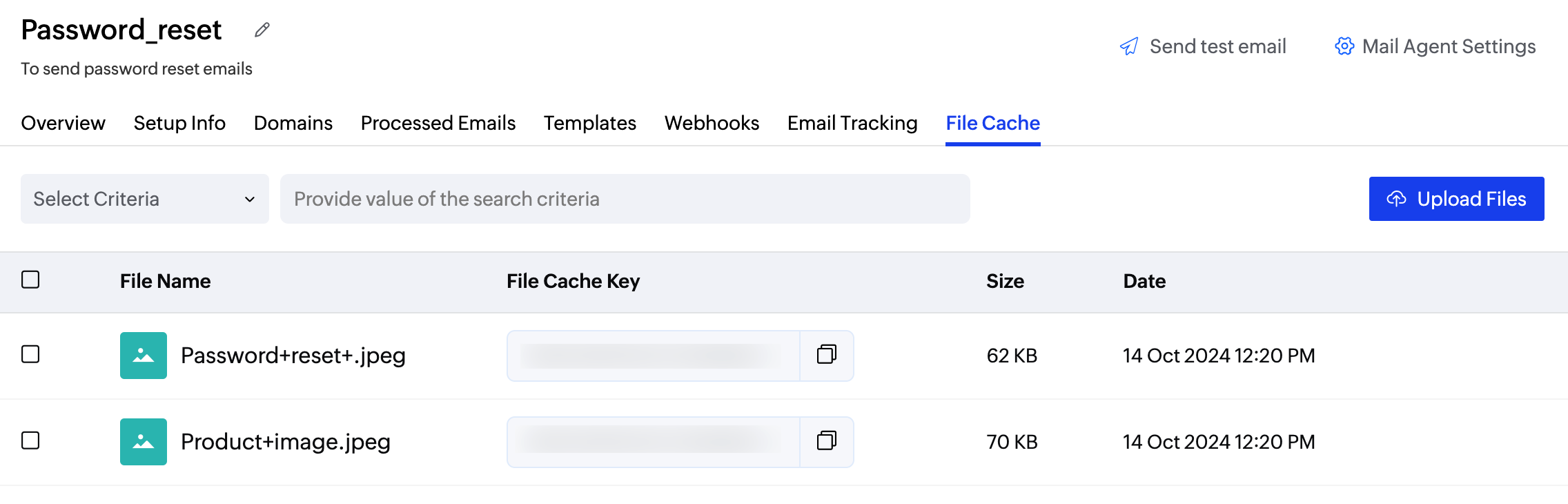Tick the select-all checkbox in table header
This screenshot has height=504, width=1568.
[x=30, y=280]
